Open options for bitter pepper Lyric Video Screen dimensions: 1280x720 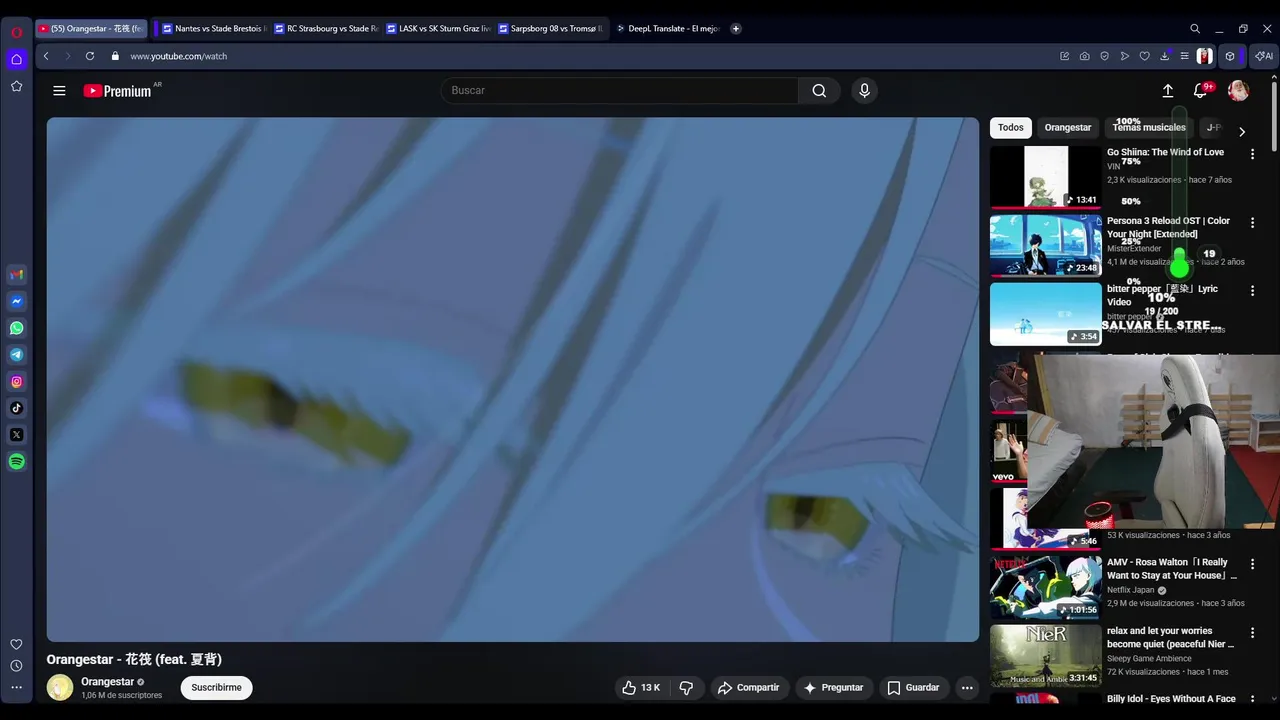tap(1252, 291)
